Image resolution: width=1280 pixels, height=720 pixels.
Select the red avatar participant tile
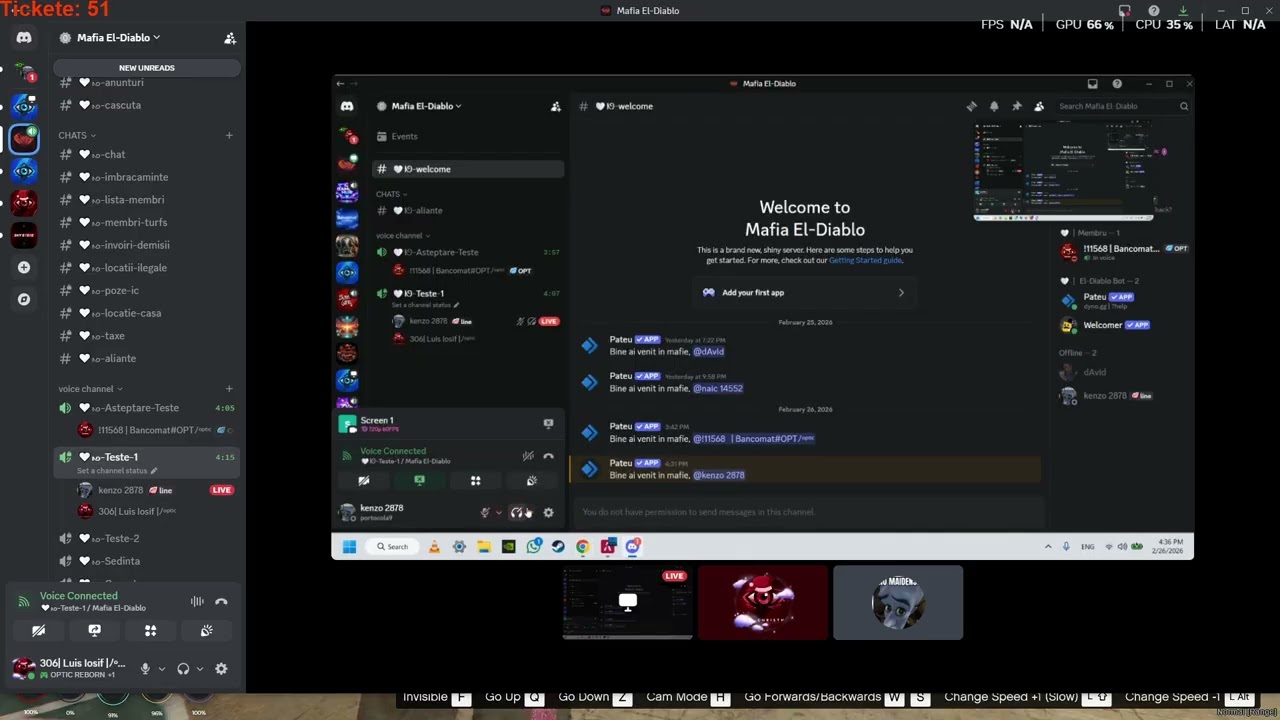point(763,603)
